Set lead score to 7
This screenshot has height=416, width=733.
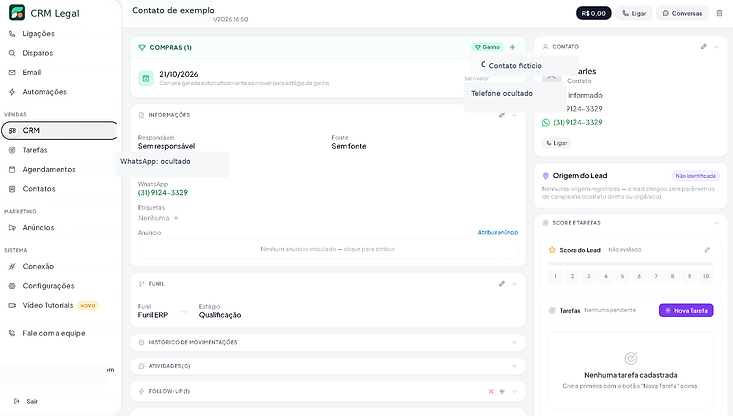pyautogui.click(x=656, y=276)
